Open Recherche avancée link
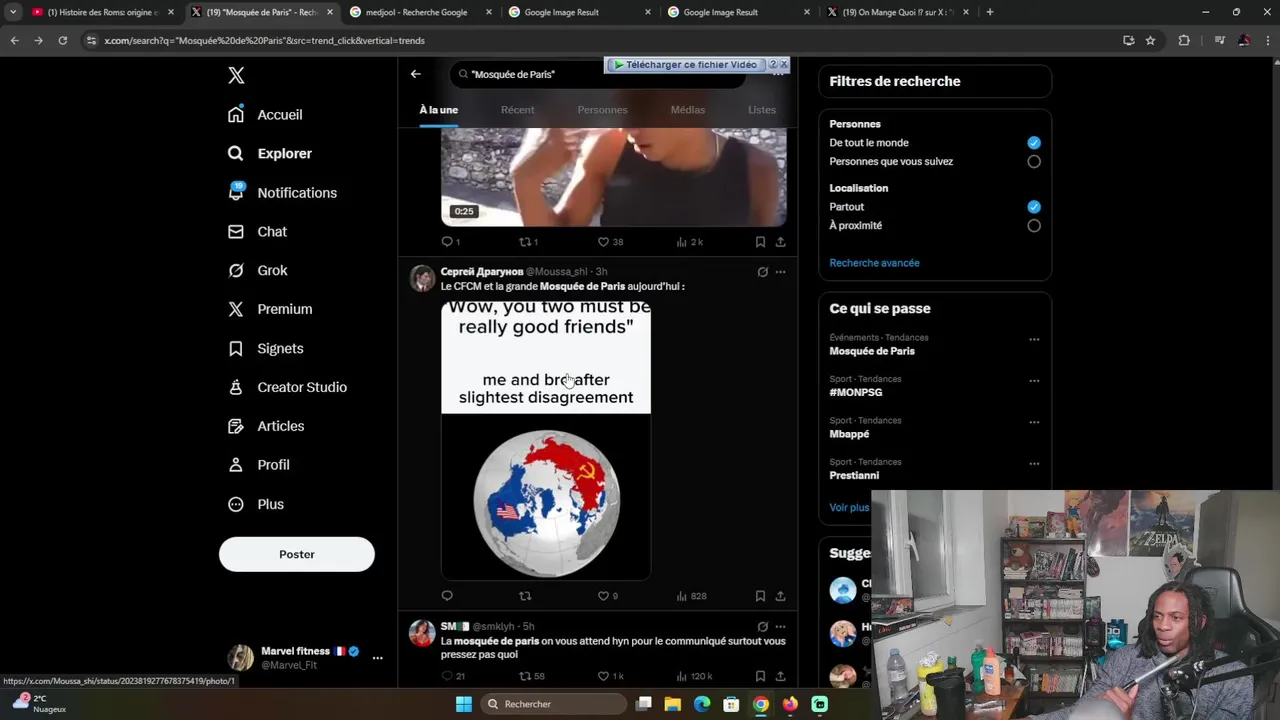Screen dimensions: 1280x720 [874, 263]
